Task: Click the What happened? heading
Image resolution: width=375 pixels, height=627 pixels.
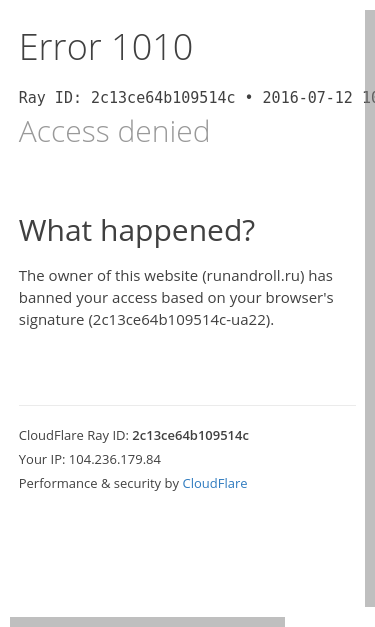Action: tap(137, 230)
